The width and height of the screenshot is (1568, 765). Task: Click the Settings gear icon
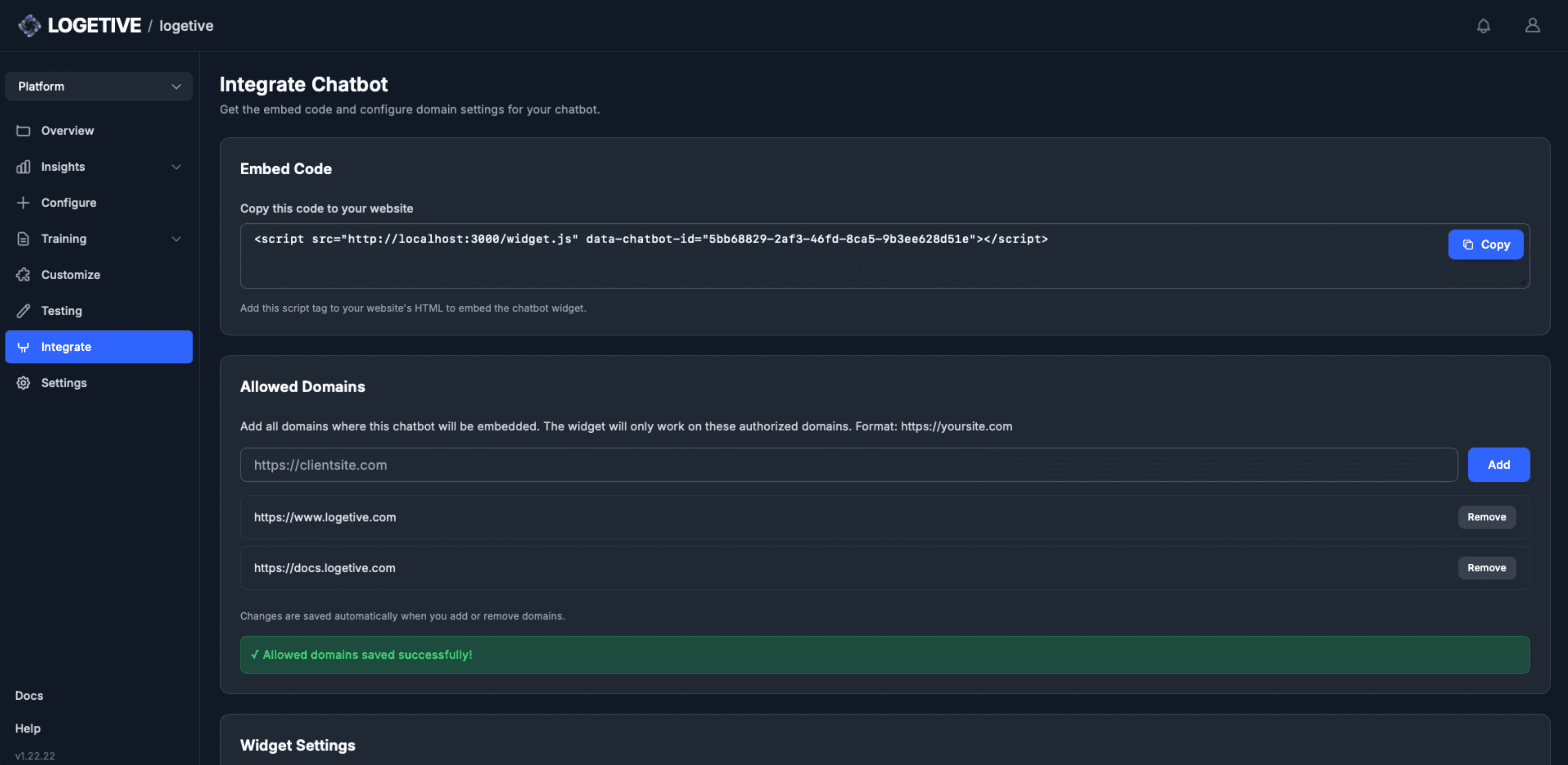click(23, 383)
